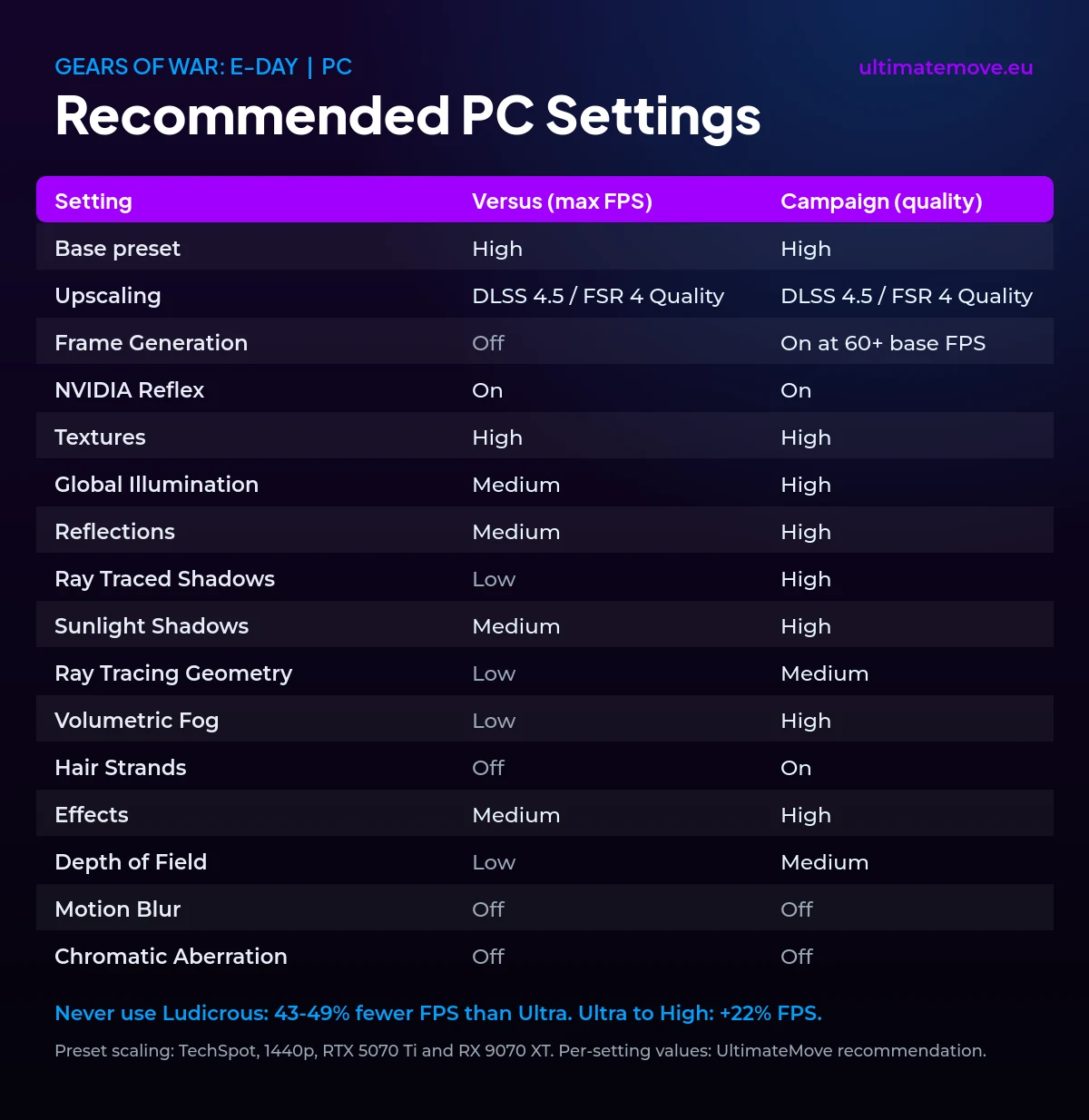
Task: Click the Motion Blur row label
Action: click(117, 909)
